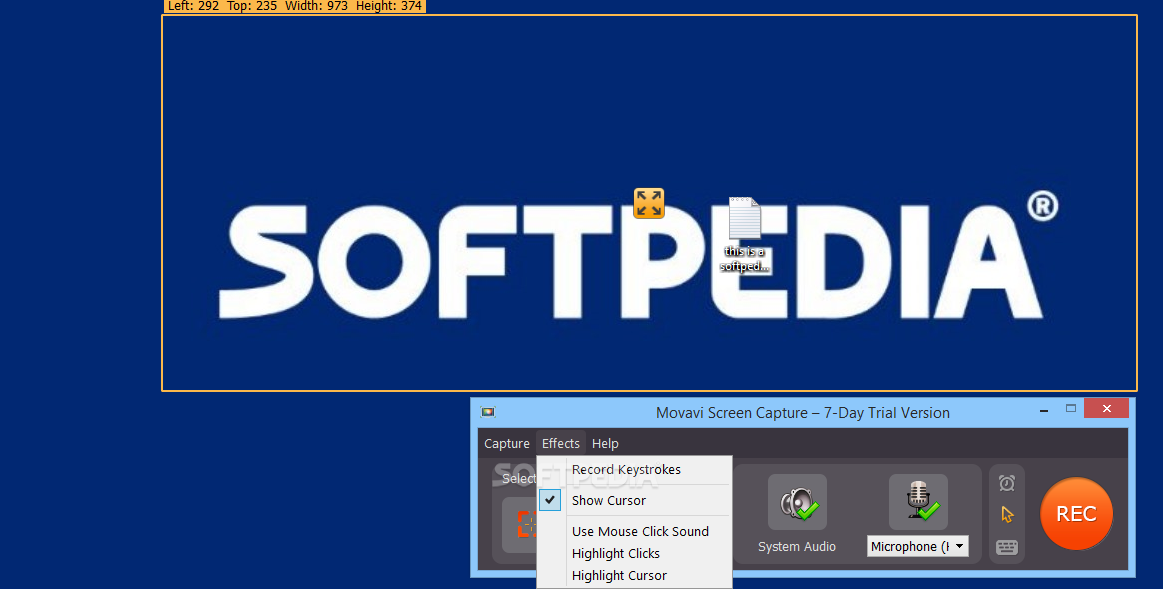Image resolution: width=1163 pixels, height=589 pixels.
Task: Toggle the cursor effects arrow icon
Action: click(x=1006, y=514)
